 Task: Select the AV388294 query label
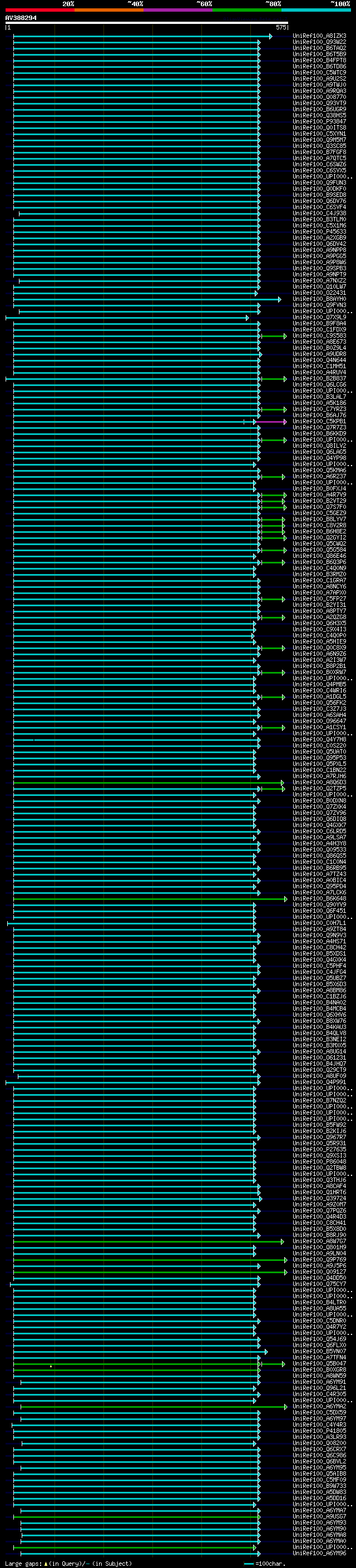(21, 18)
